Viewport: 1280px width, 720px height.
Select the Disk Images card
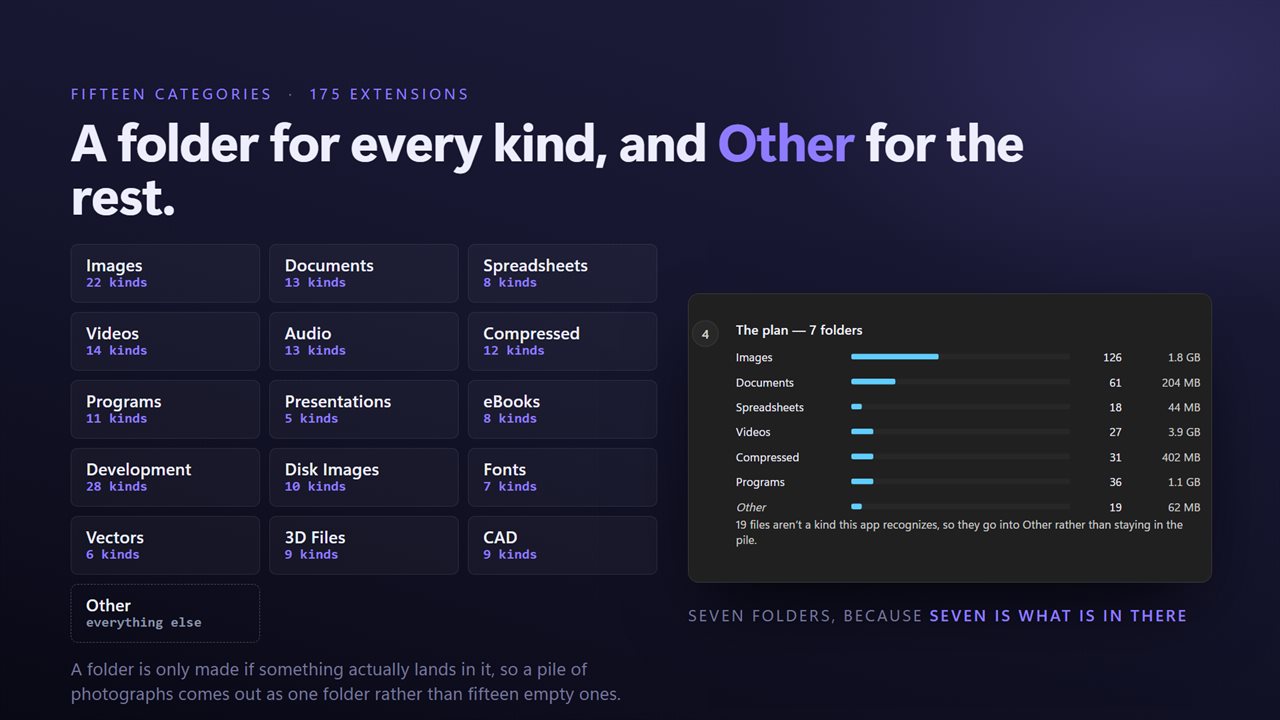pyautogui.click(x=364, y=477)
